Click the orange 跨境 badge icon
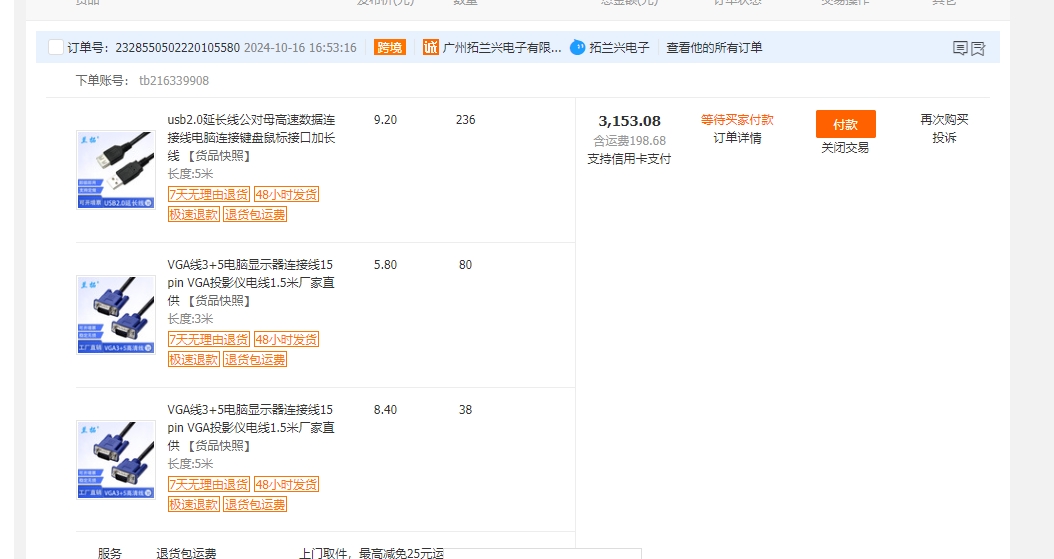The width and height of the screenshot is (1054, 559). tap(390, 47)
